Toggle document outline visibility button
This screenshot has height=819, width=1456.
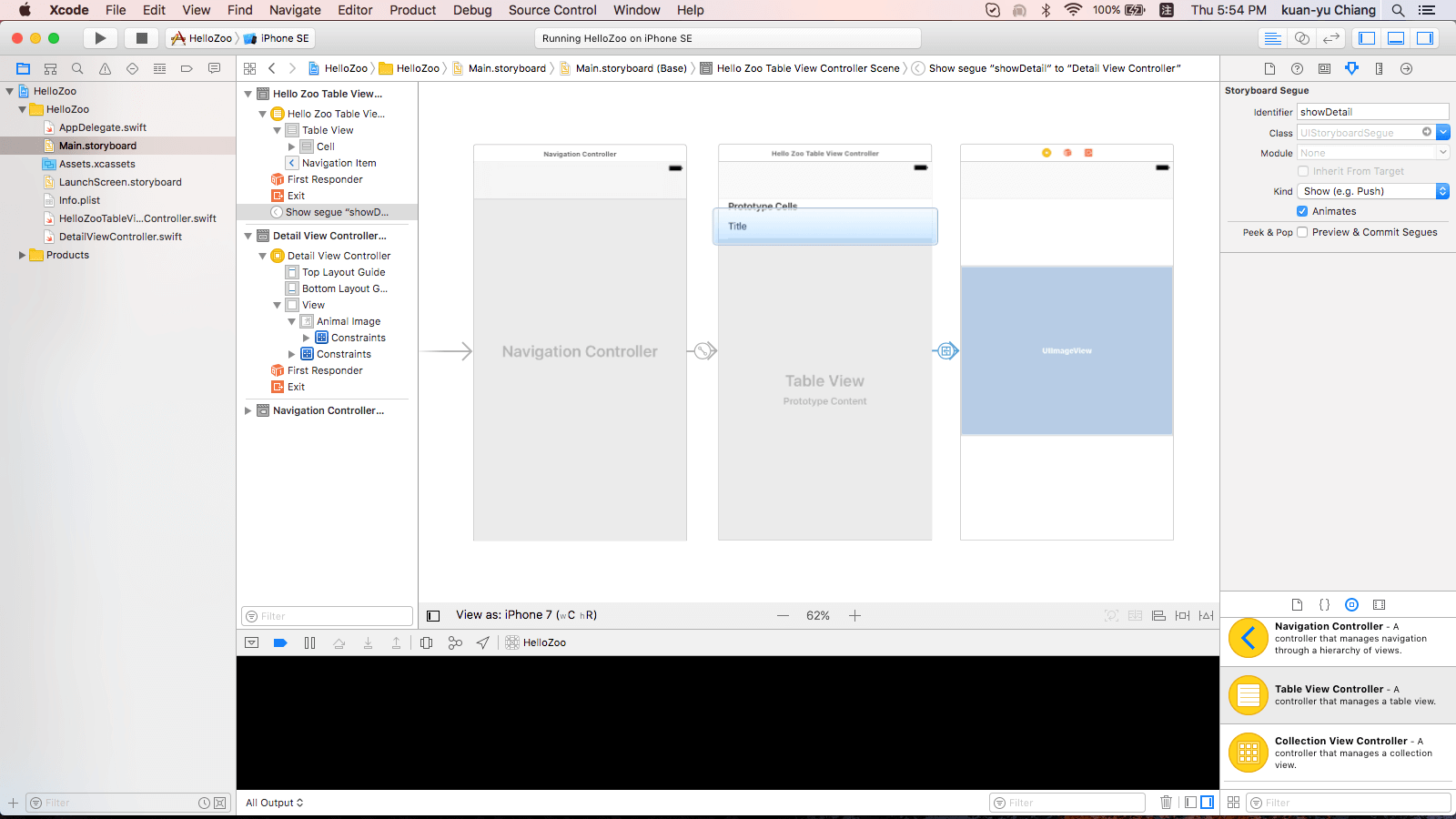[x=433, y=616]
